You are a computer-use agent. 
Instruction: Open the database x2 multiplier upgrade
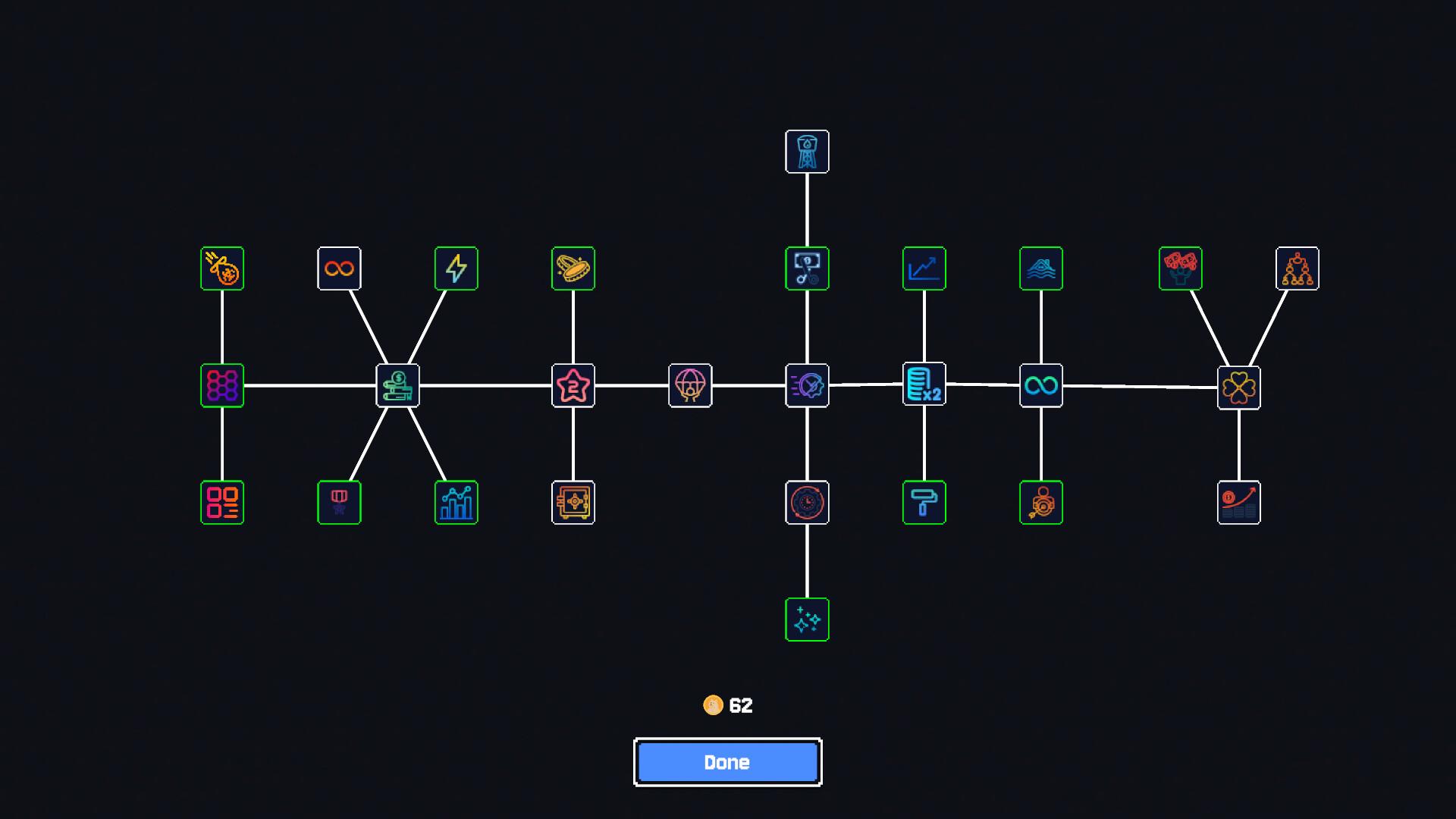[x=924, y=386]
